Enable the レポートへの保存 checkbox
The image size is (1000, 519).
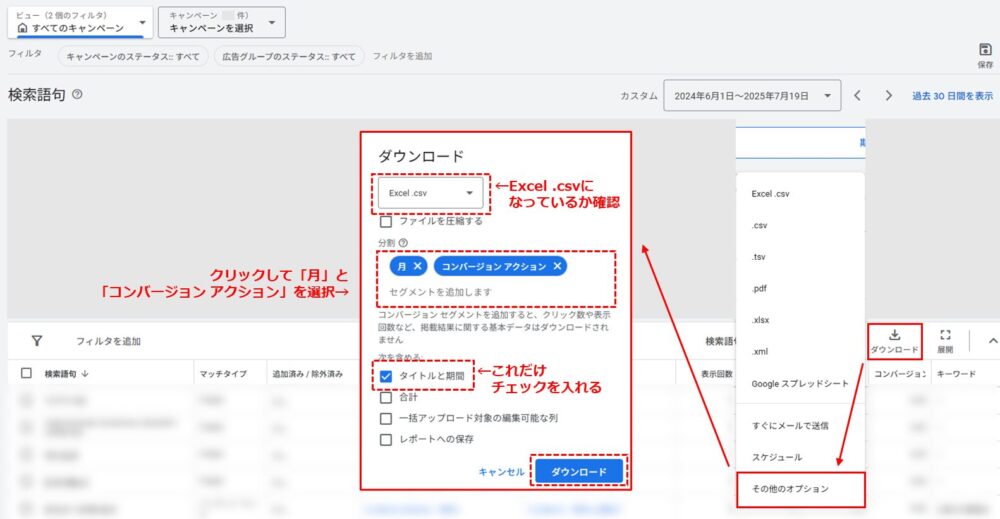click(386, 439)
